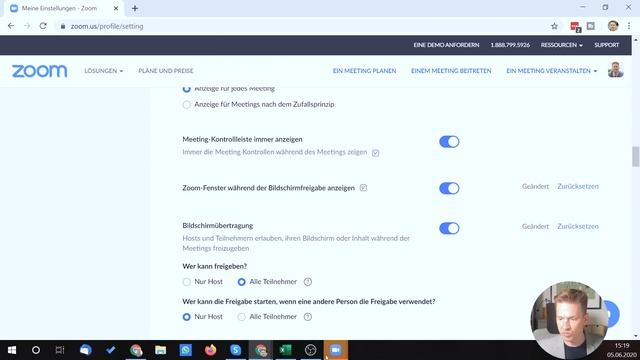640x360 pixels.
Task: Click taskbar clock showing 15:19
Action: (x=622, y=346)
